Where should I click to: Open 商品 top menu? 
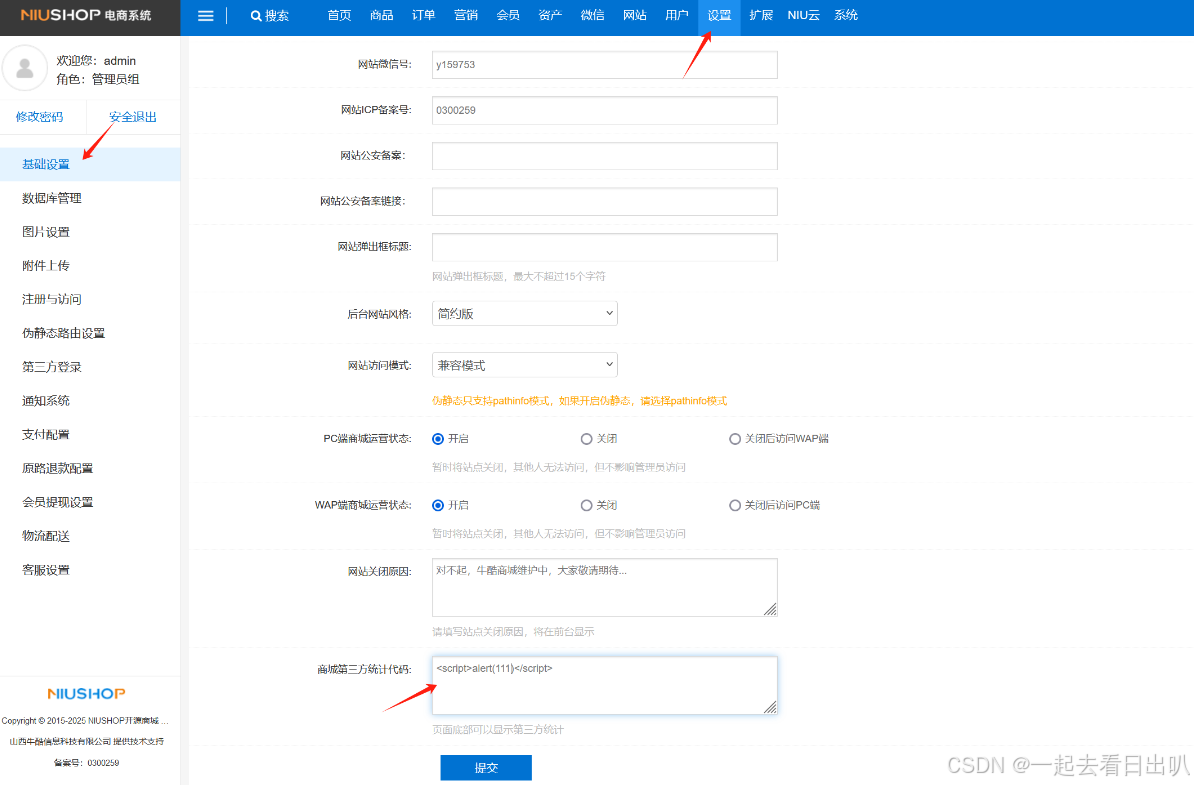pyautogui.click(x=382, y=15)
